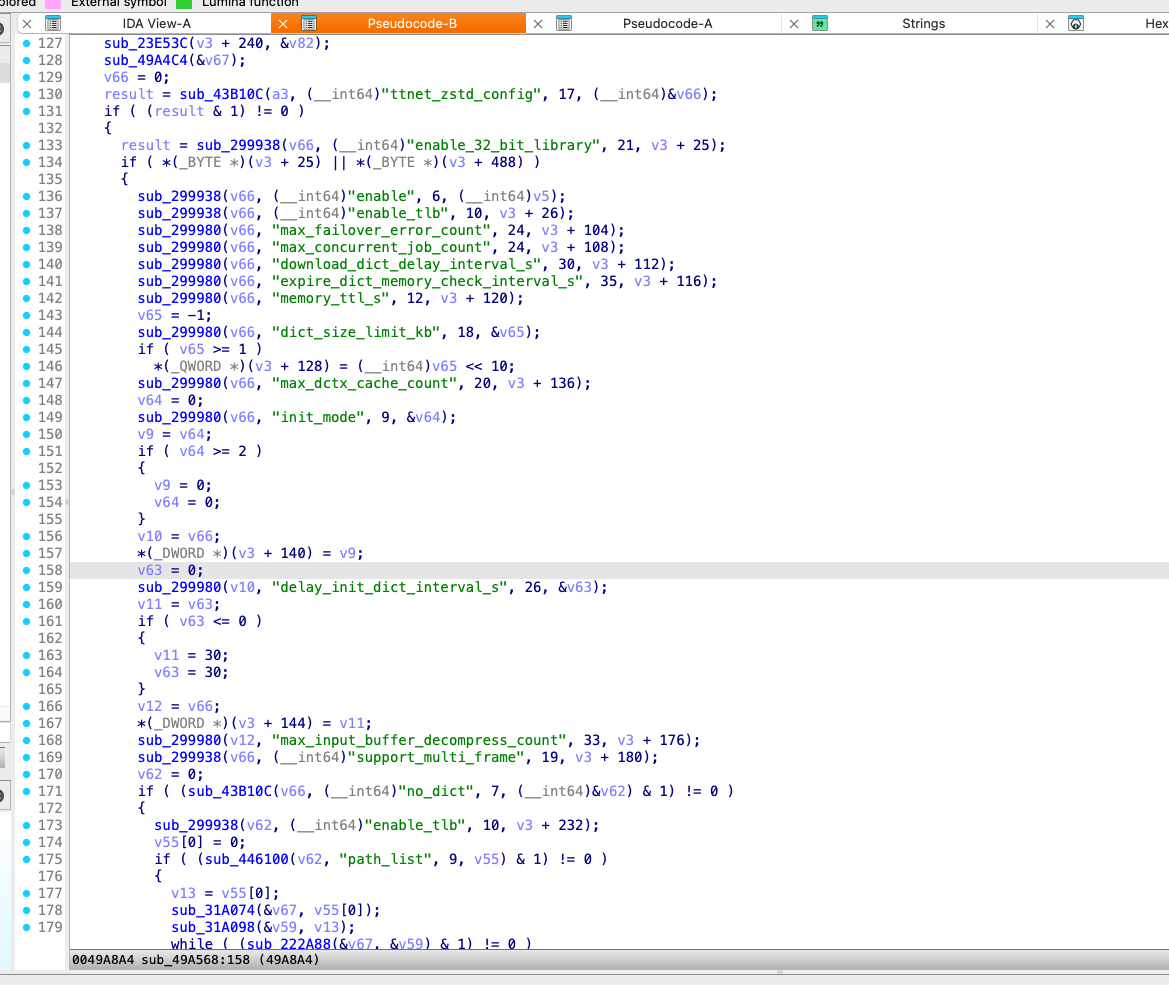
Task: Click the IDA View-A tab icon
Action: [53, 23]
